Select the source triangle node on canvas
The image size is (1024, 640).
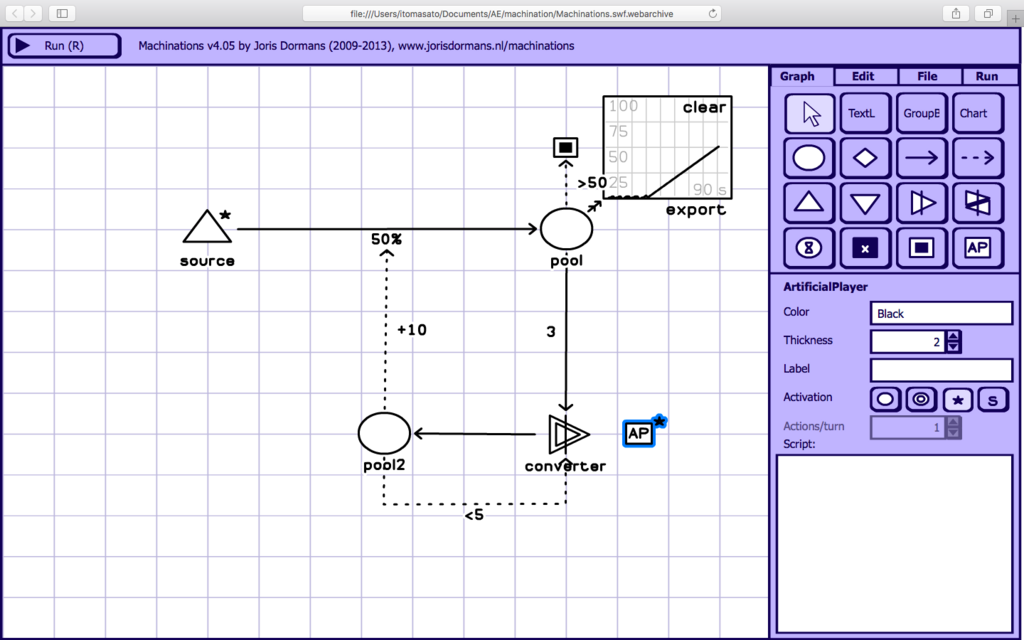click(x=208, y=227)
